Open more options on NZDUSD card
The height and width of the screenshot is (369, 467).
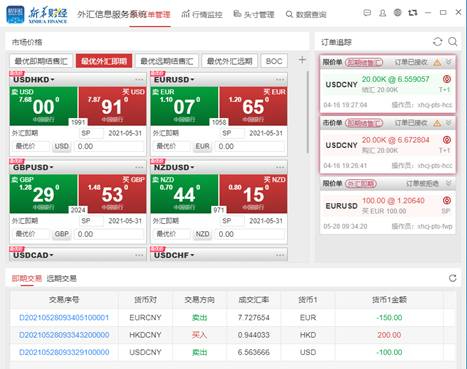tap(280, 167)
